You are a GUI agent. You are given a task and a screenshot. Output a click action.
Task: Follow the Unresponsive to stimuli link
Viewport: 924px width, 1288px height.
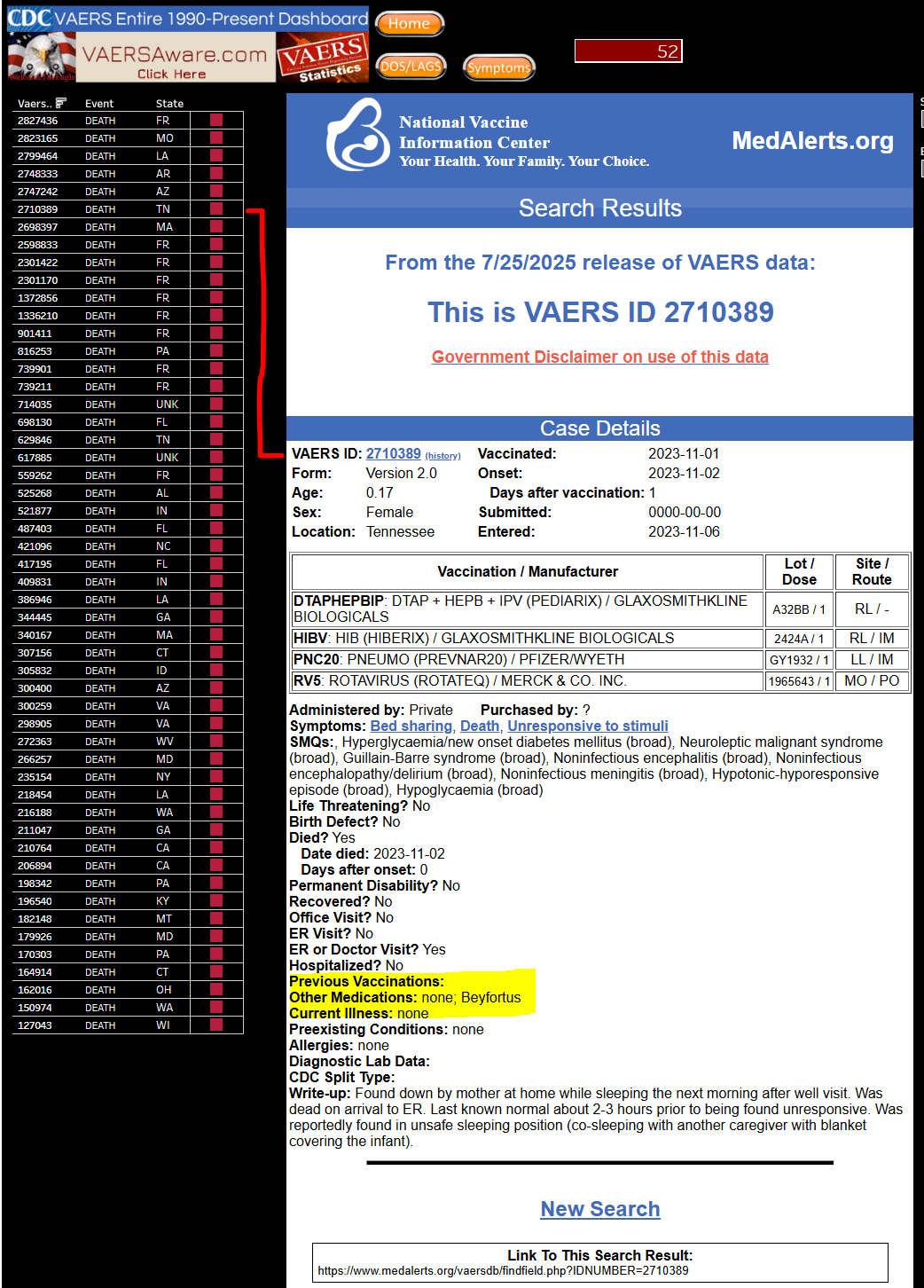click(588, 726)
